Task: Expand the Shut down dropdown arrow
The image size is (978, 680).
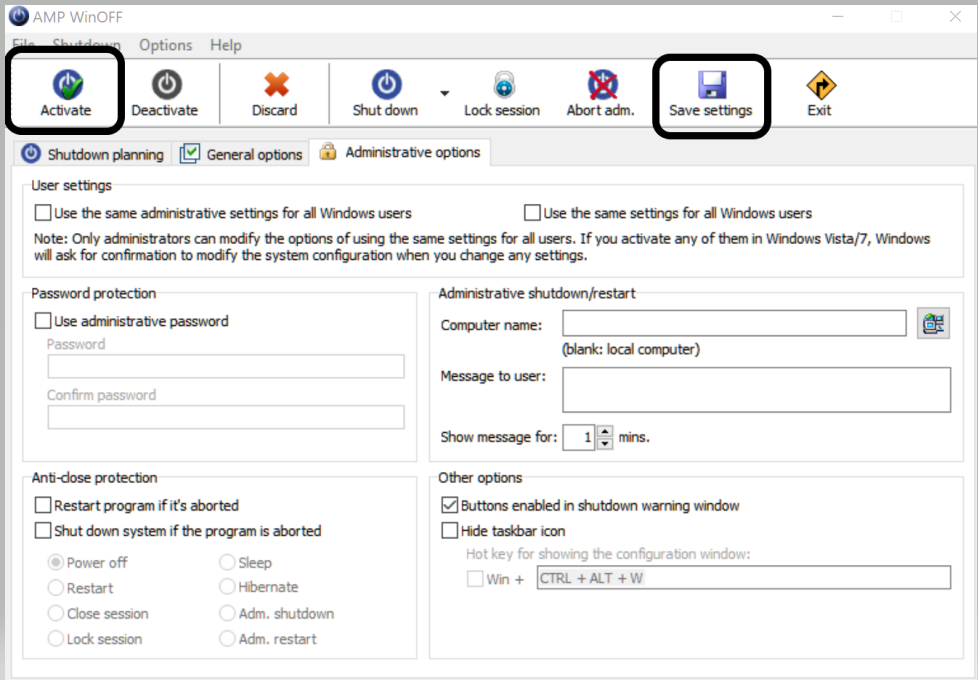Action: pyautogui.click(x=444, y=88)
